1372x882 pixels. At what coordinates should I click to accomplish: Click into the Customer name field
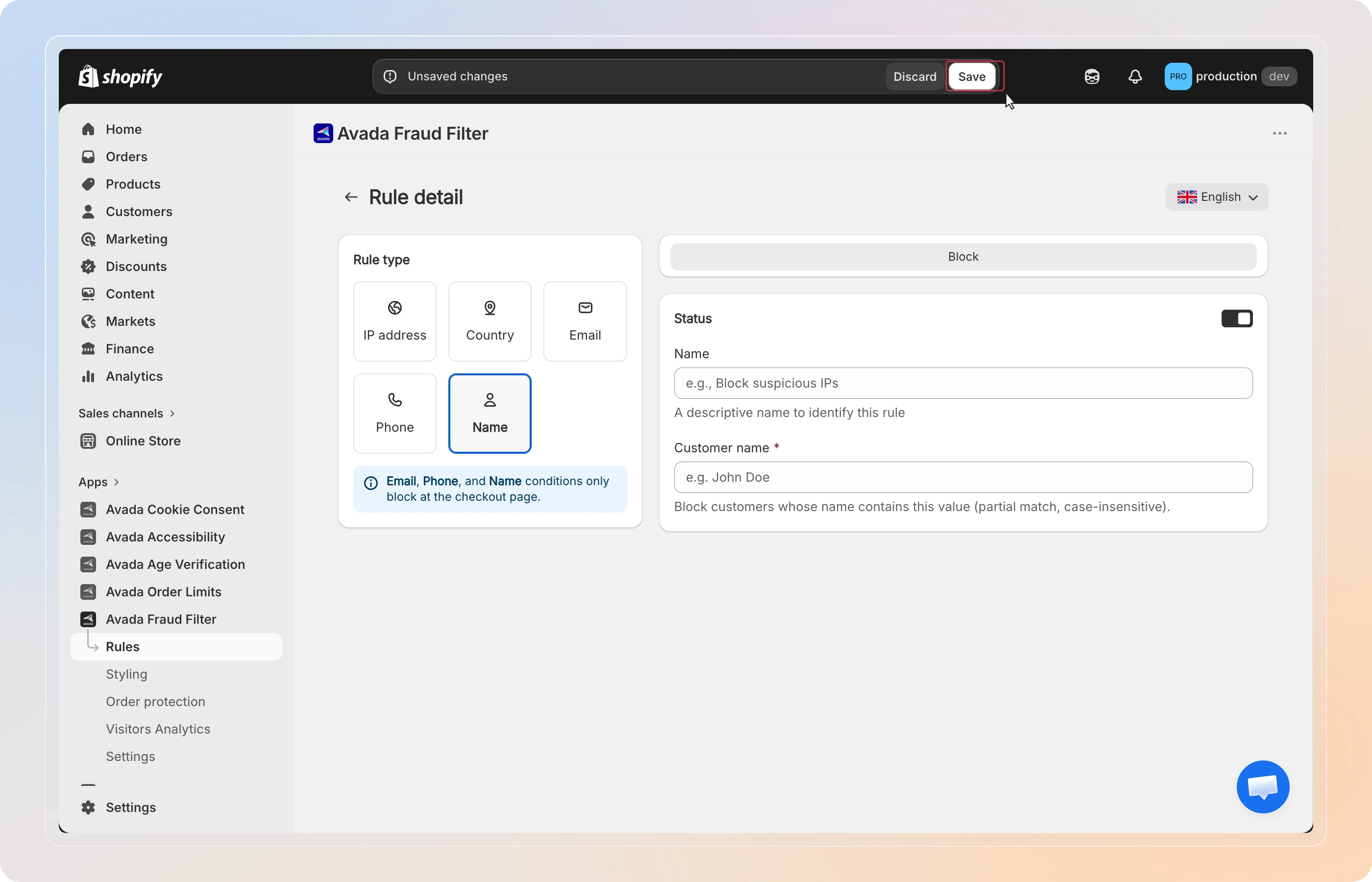click(x=963, y=477)
